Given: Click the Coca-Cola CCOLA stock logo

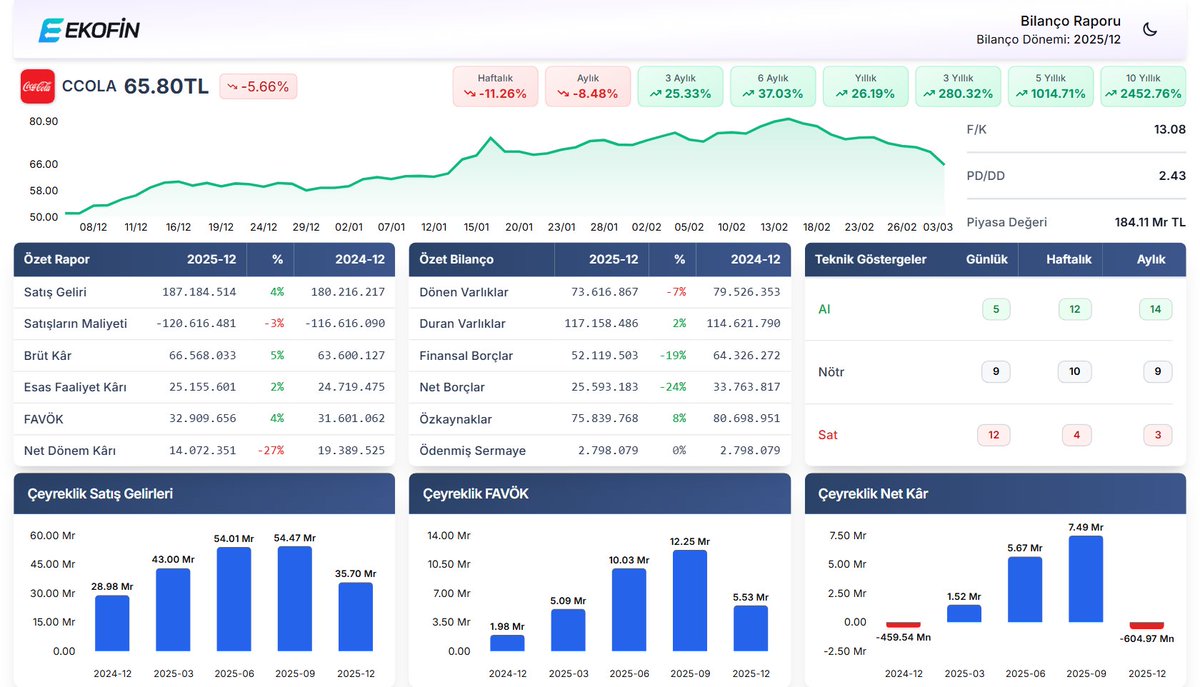Looking at the screenshot, I should point(38,86).
